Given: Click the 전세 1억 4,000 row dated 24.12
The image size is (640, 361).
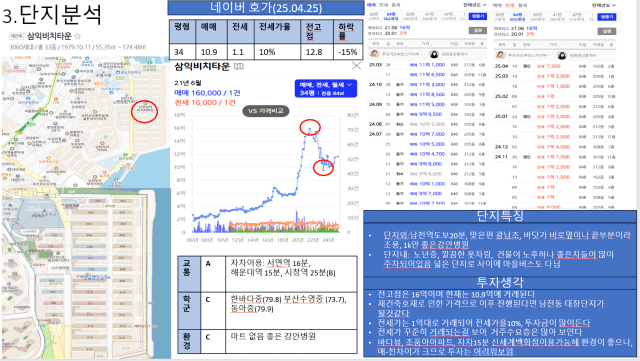Looking at the screenshot, I should (x=555, y=147).
